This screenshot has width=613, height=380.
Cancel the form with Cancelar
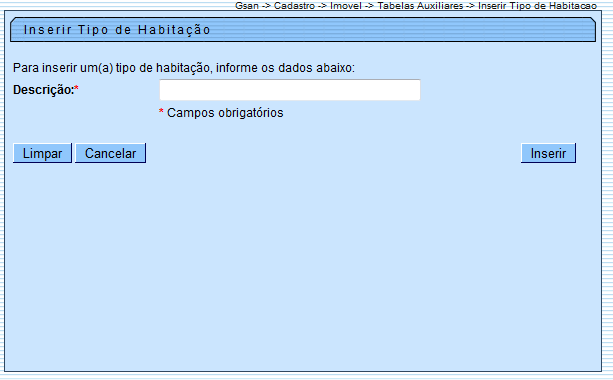point(110,153)
